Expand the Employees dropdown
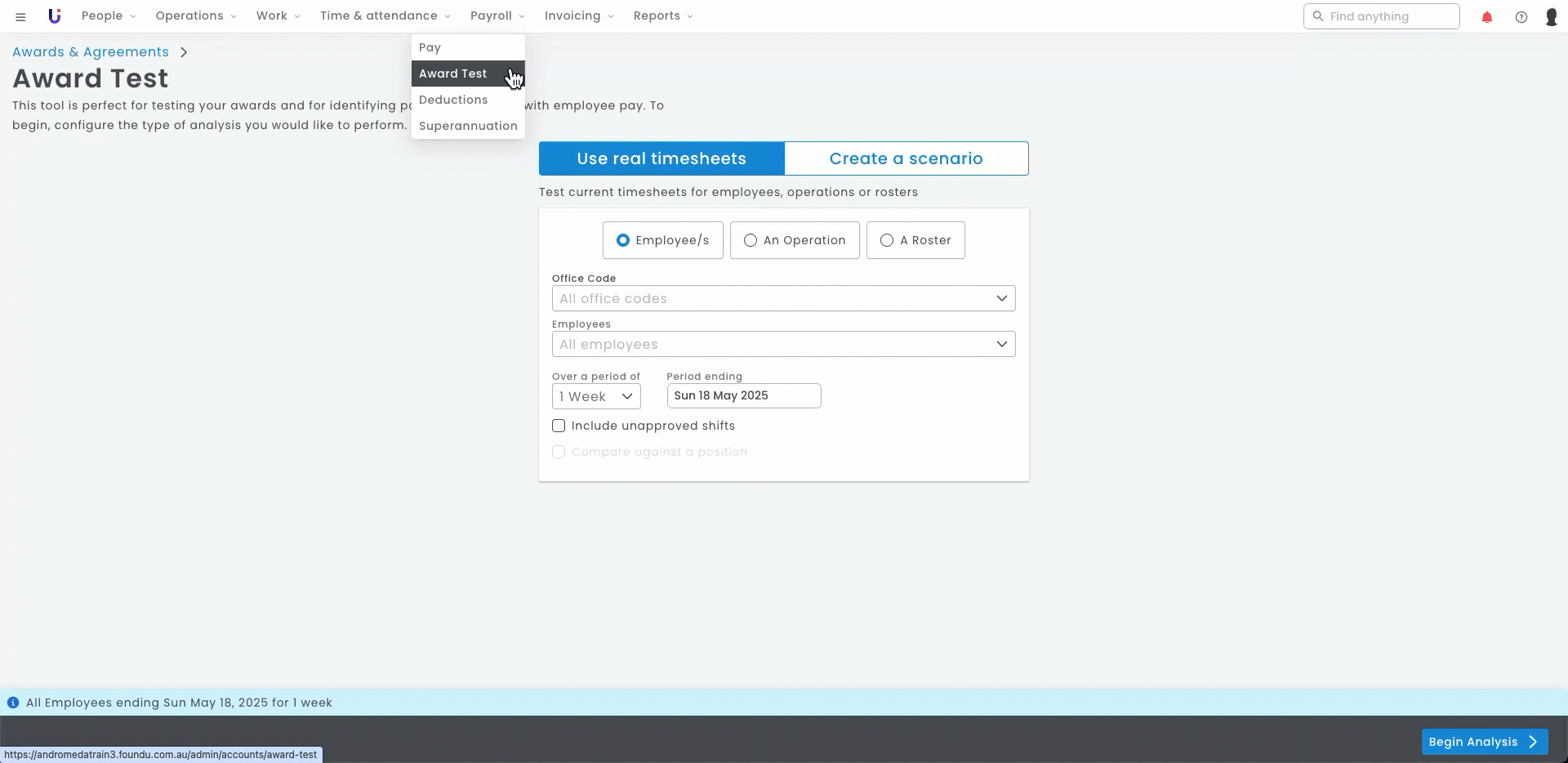This screenshot has width=1568, height=763. click(x=783, y=344)
